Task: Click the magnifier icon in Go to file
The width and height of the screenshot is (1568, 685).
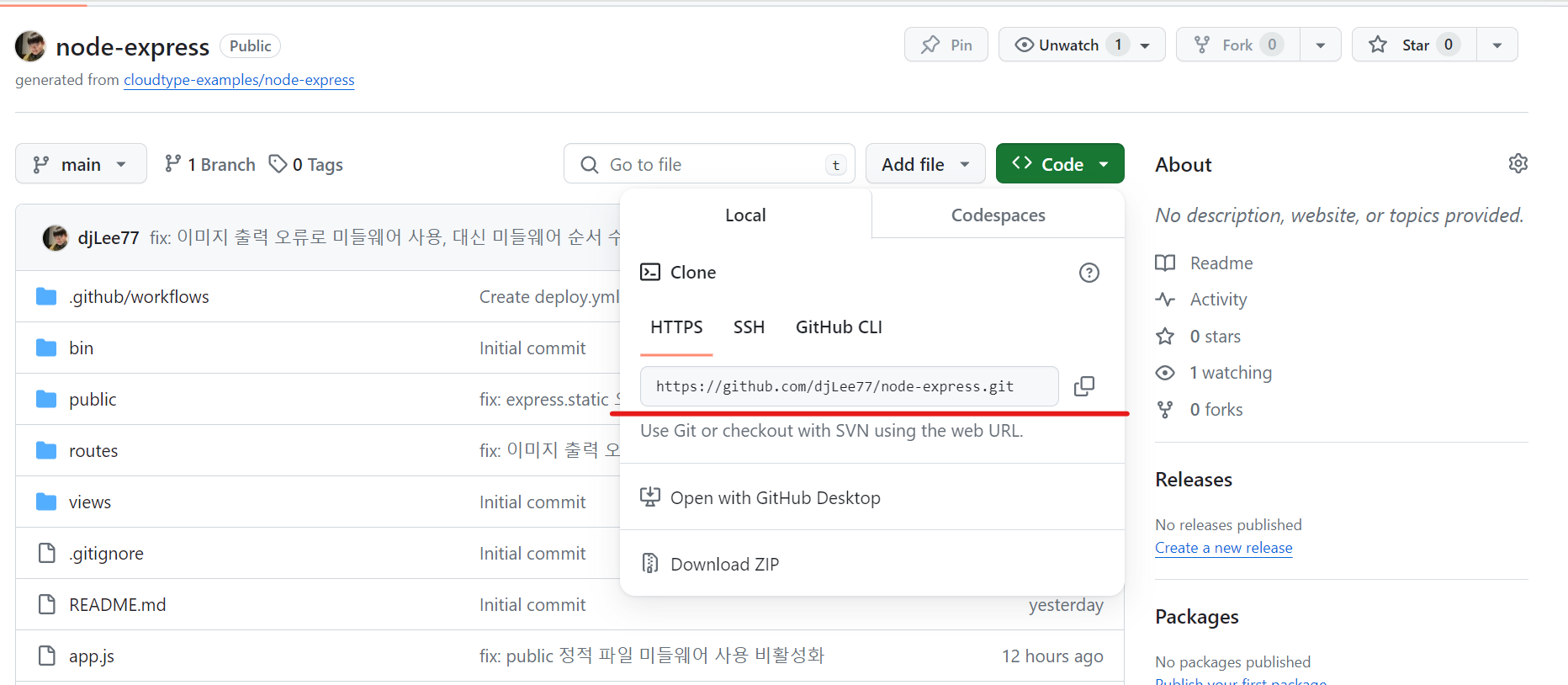Action: (x=590, y=164)
